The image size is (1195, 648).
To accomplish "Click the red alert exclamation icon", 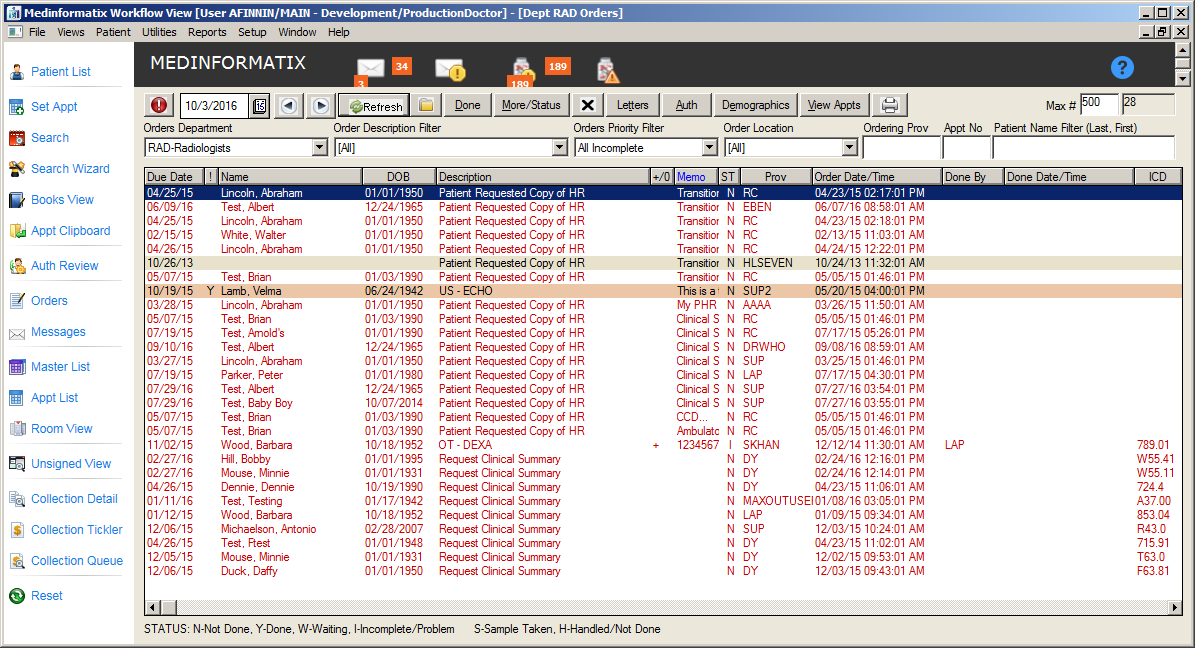I will coord(159,105).
